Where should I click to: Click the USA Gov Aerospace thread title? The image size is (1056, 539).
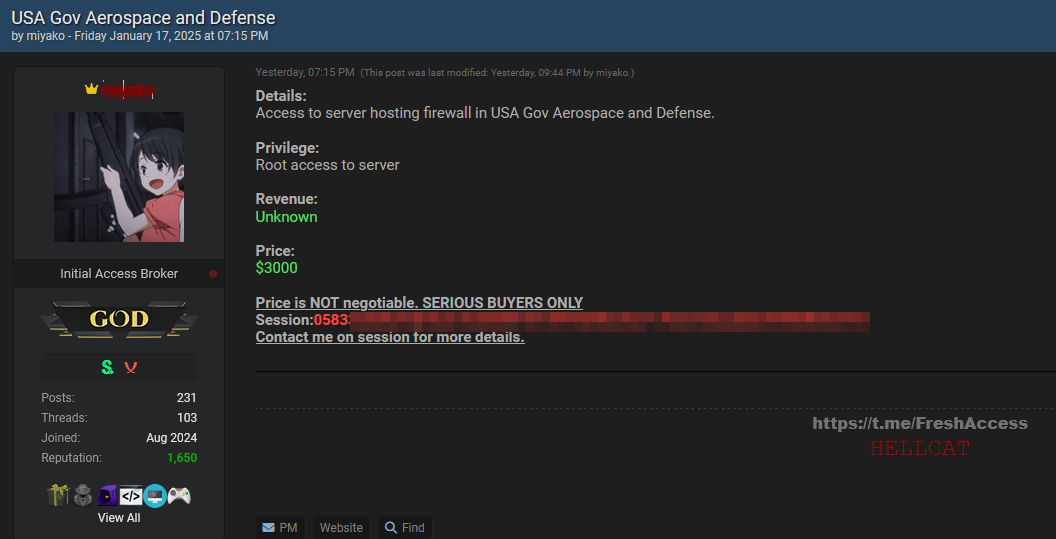coord(143,18)
